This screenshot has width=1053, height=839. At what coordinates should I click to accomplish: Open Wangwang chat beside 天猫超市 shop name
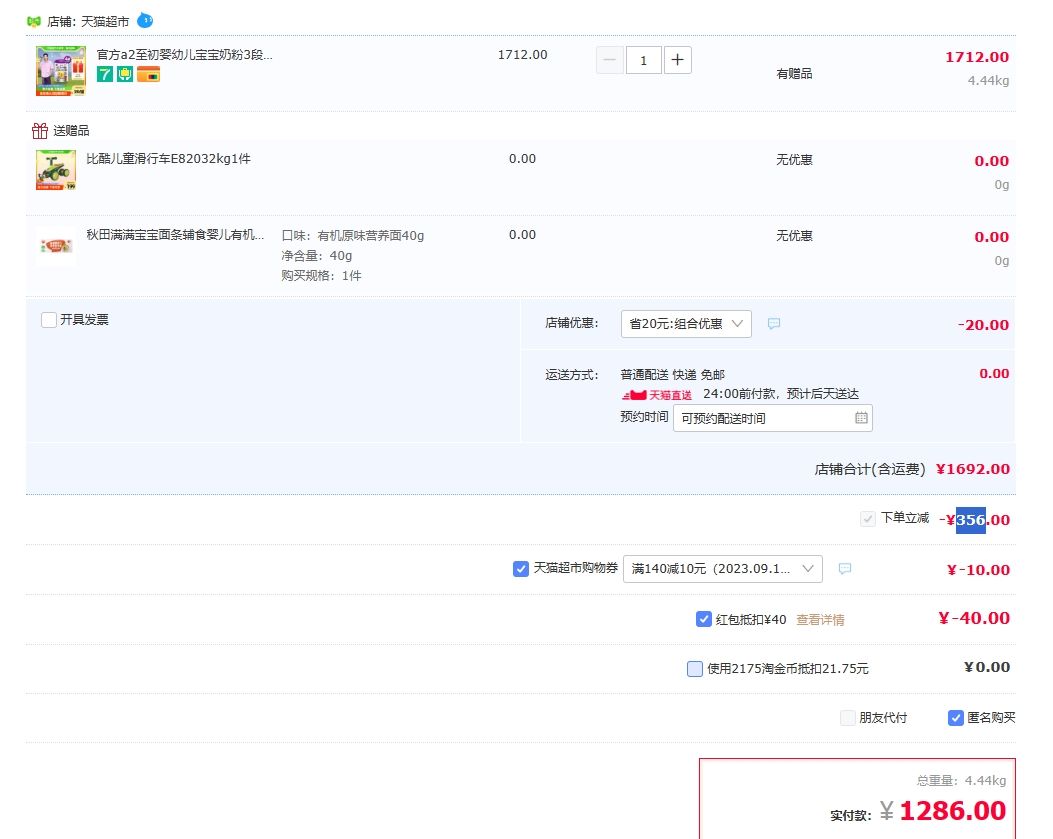click(x=145, y=21)
